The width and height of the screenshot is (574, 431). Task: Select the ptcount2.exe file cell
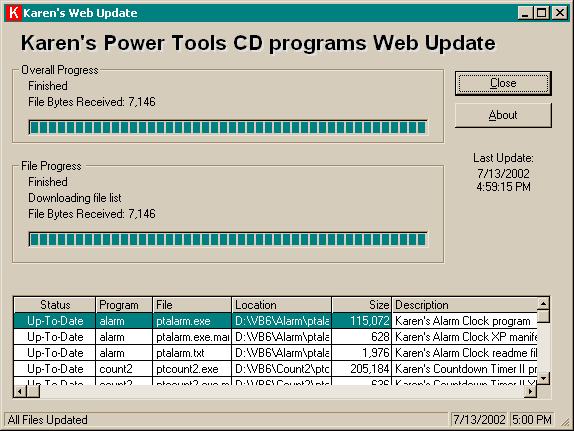tap(192, 369)
